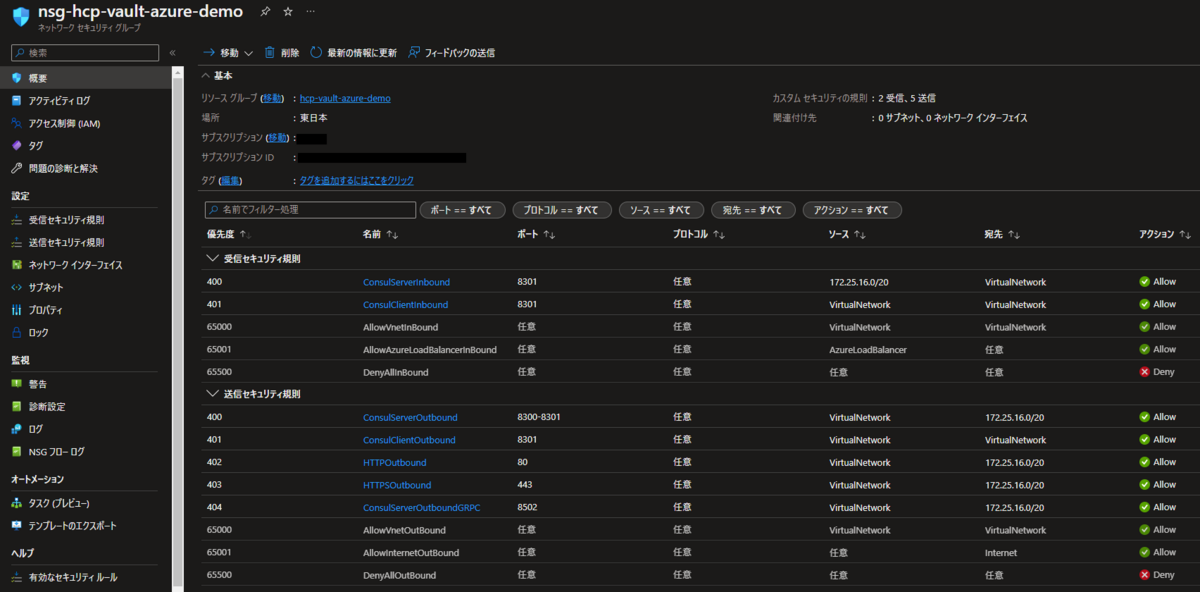Click 移動 link next to サブスクリプション
Screen dimensions: 1200x592
(278, 138)
